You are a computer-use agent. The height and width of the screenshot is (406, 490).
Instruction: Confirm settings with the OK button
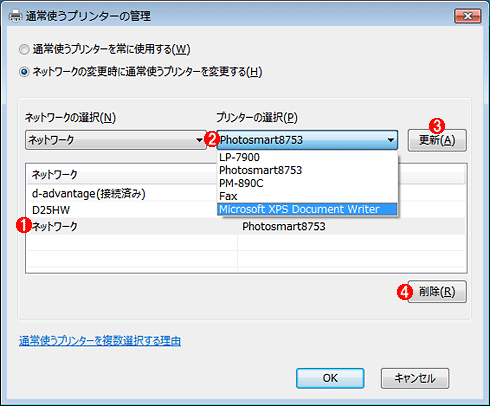pos(330,378)
